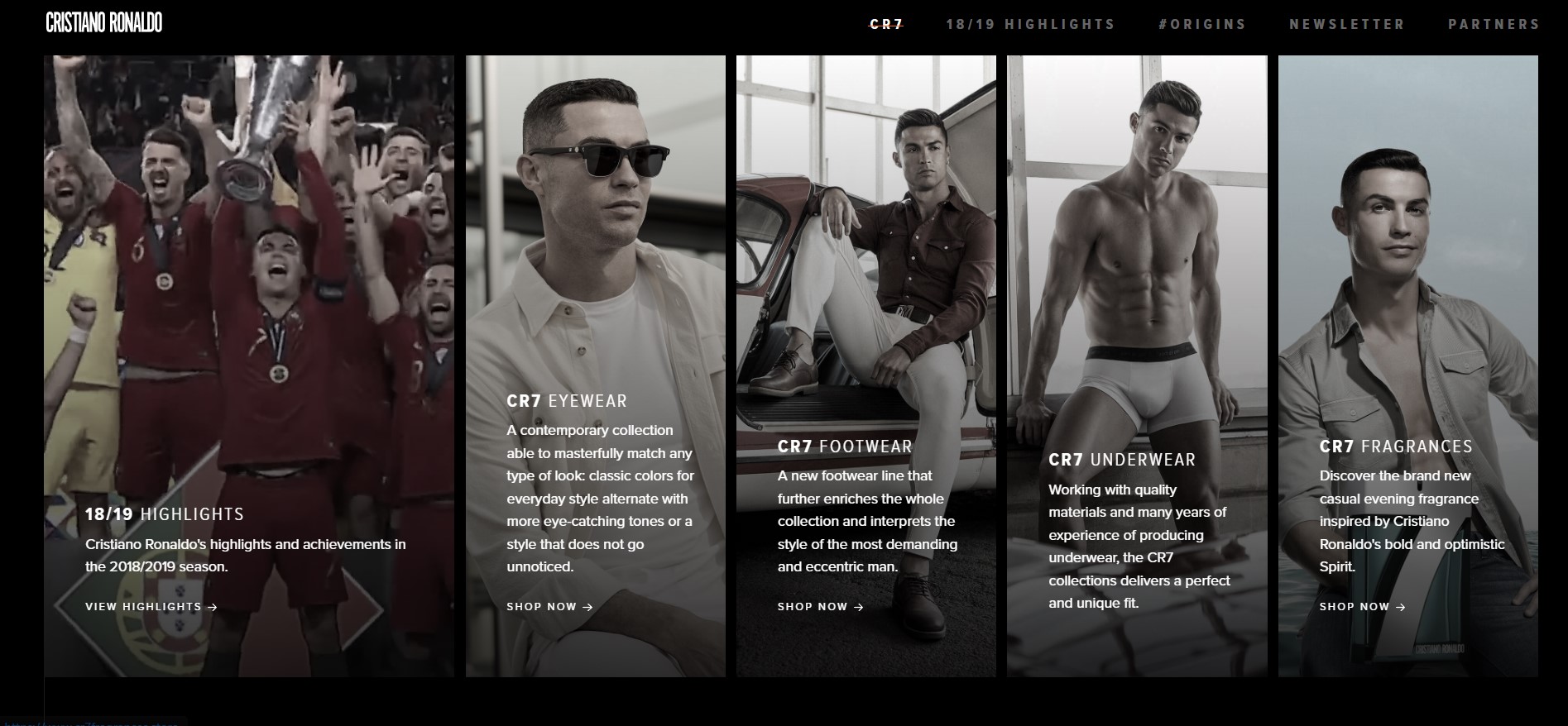
Task: Click the Cristiano Ronaldo logo
Action: [104, 23]
